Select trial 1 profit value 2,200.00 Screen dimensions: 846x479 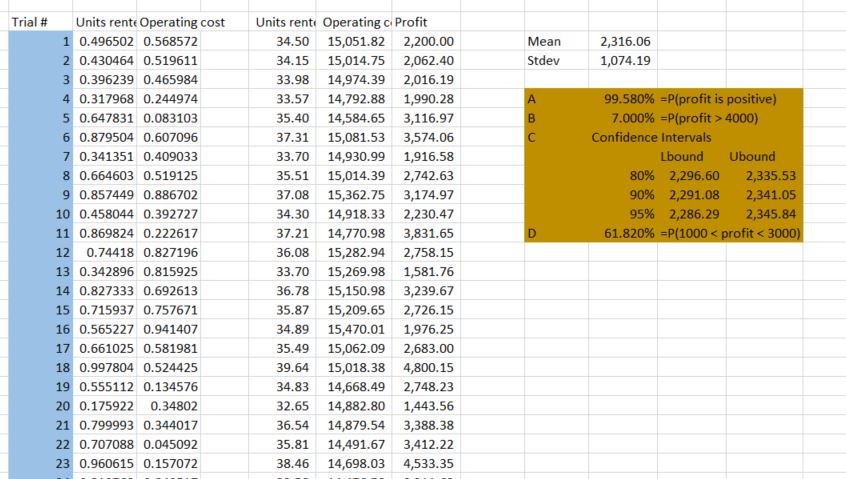pos(429,42)
